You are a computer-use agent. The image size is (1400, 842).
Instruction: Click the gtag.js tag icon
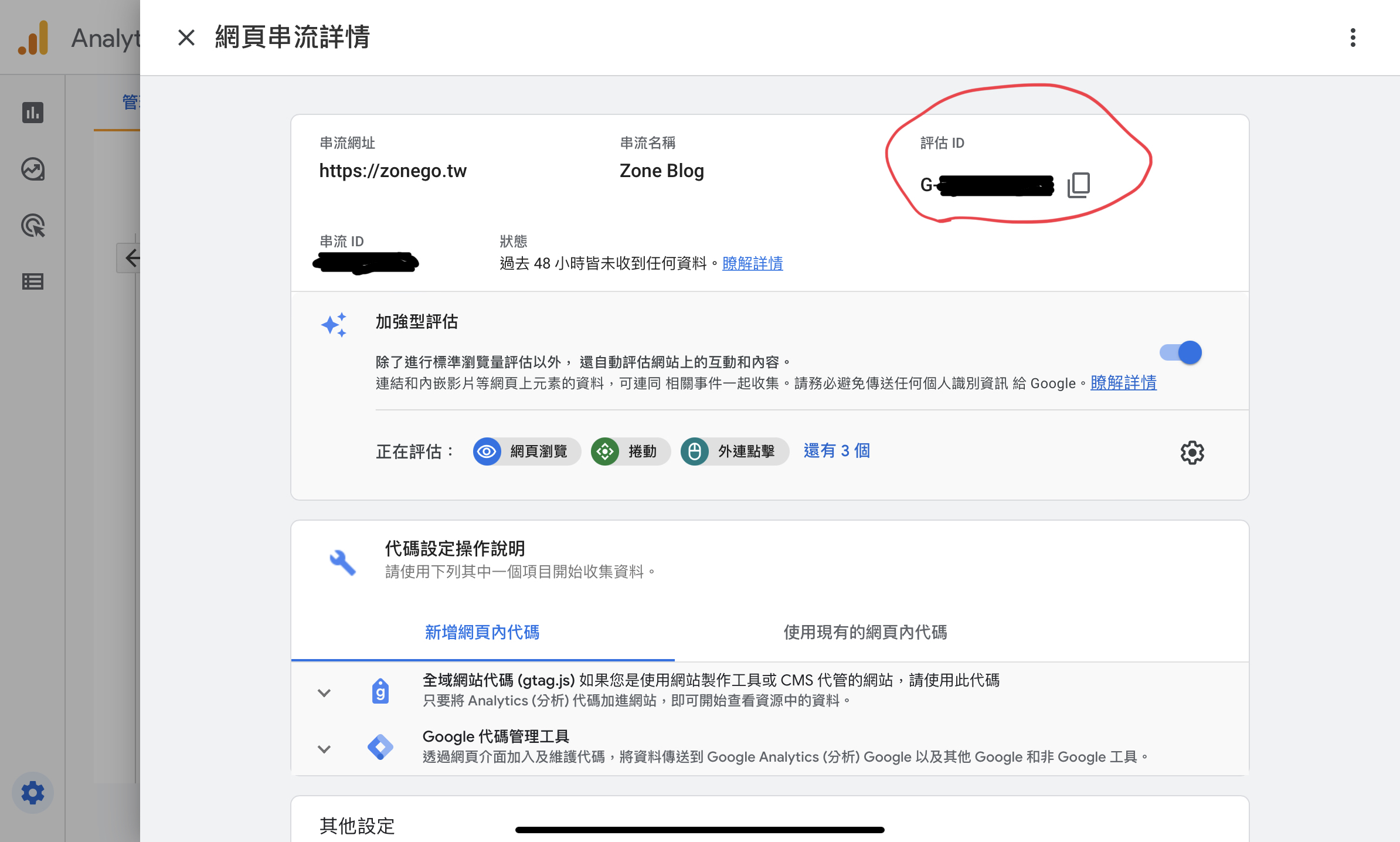pos(380,691)
